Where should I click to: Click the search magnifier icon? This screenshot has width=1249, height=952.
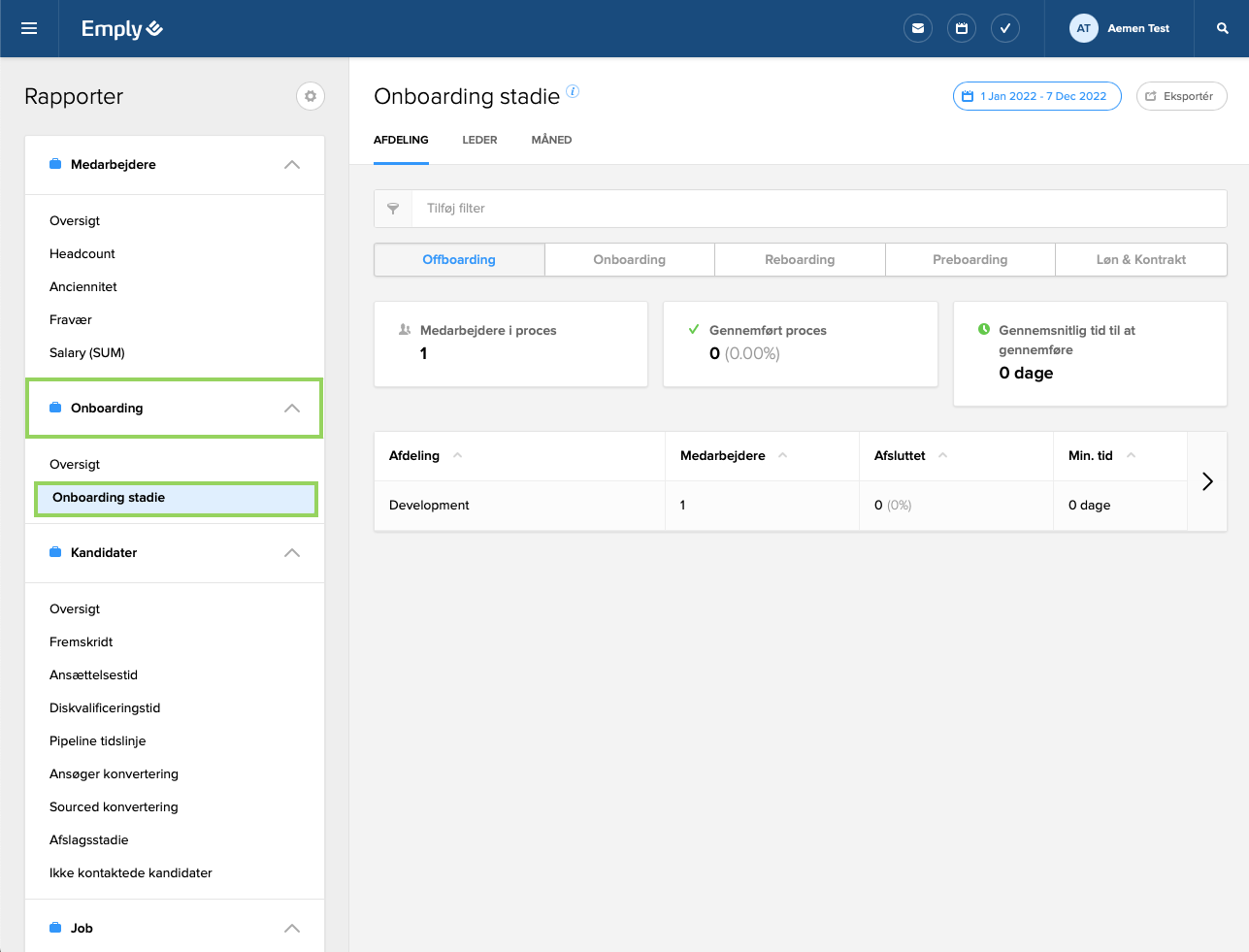(x=1222, y=28)
